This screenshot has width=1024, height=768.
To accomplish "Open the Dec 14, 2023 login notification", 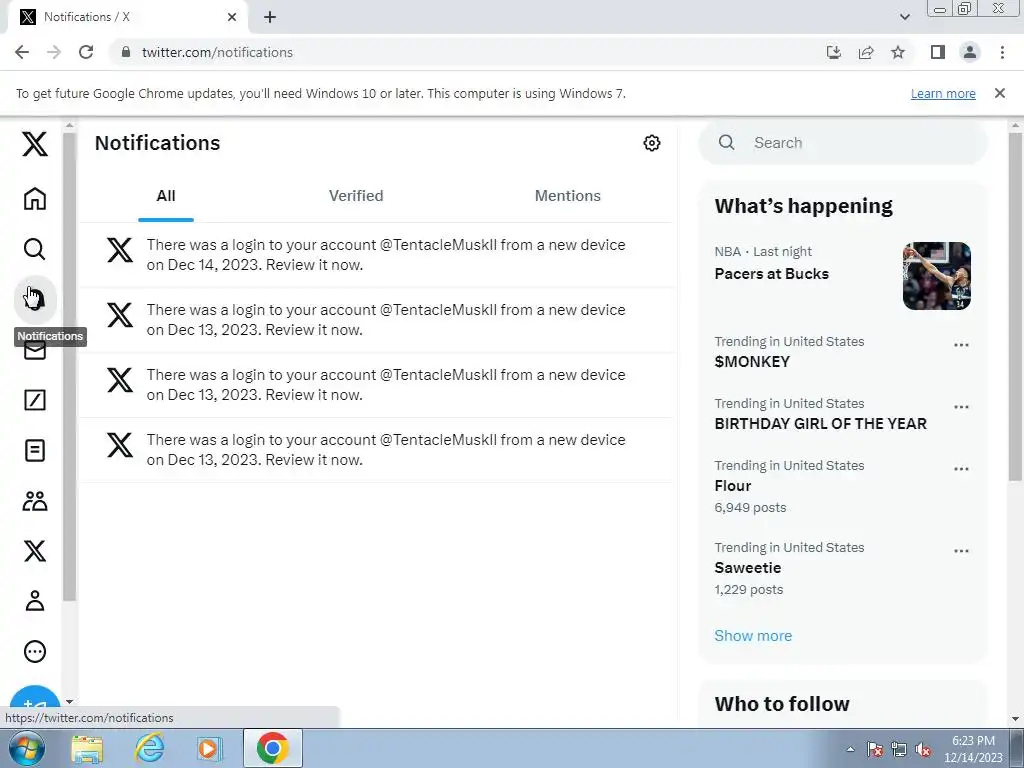I will 377,255.
